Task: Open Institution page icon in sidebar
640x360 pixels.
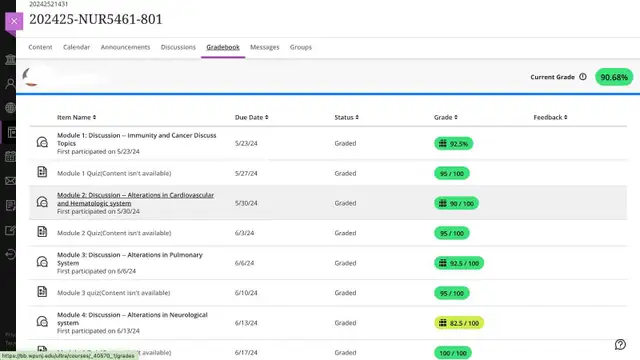Action: [x=10, y=60]
